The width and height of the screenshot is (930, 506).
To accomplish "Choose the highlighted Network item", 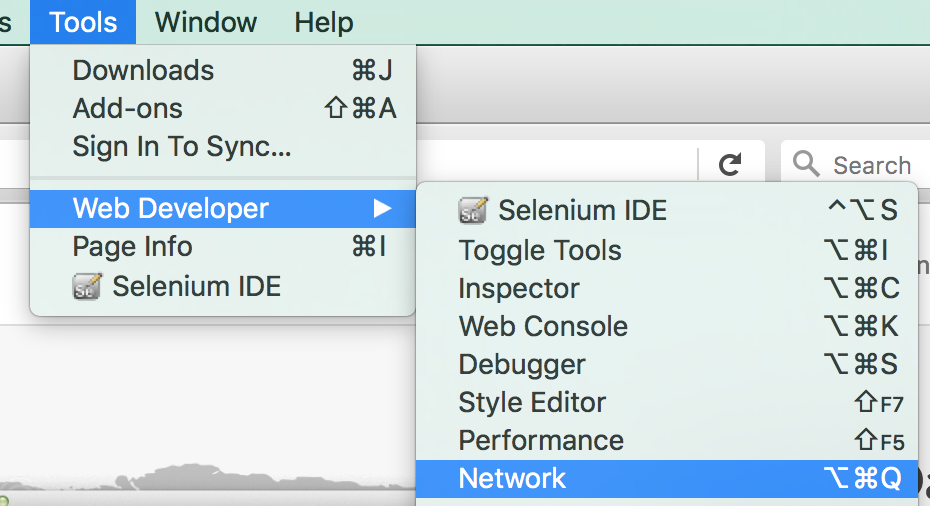I will pyautogui.click(x=667, y=479).
